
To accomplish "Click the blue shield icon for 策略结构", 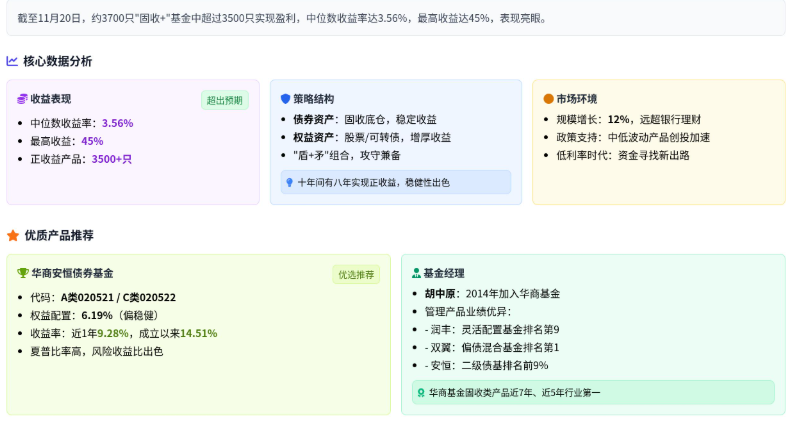I will [285, 99].
